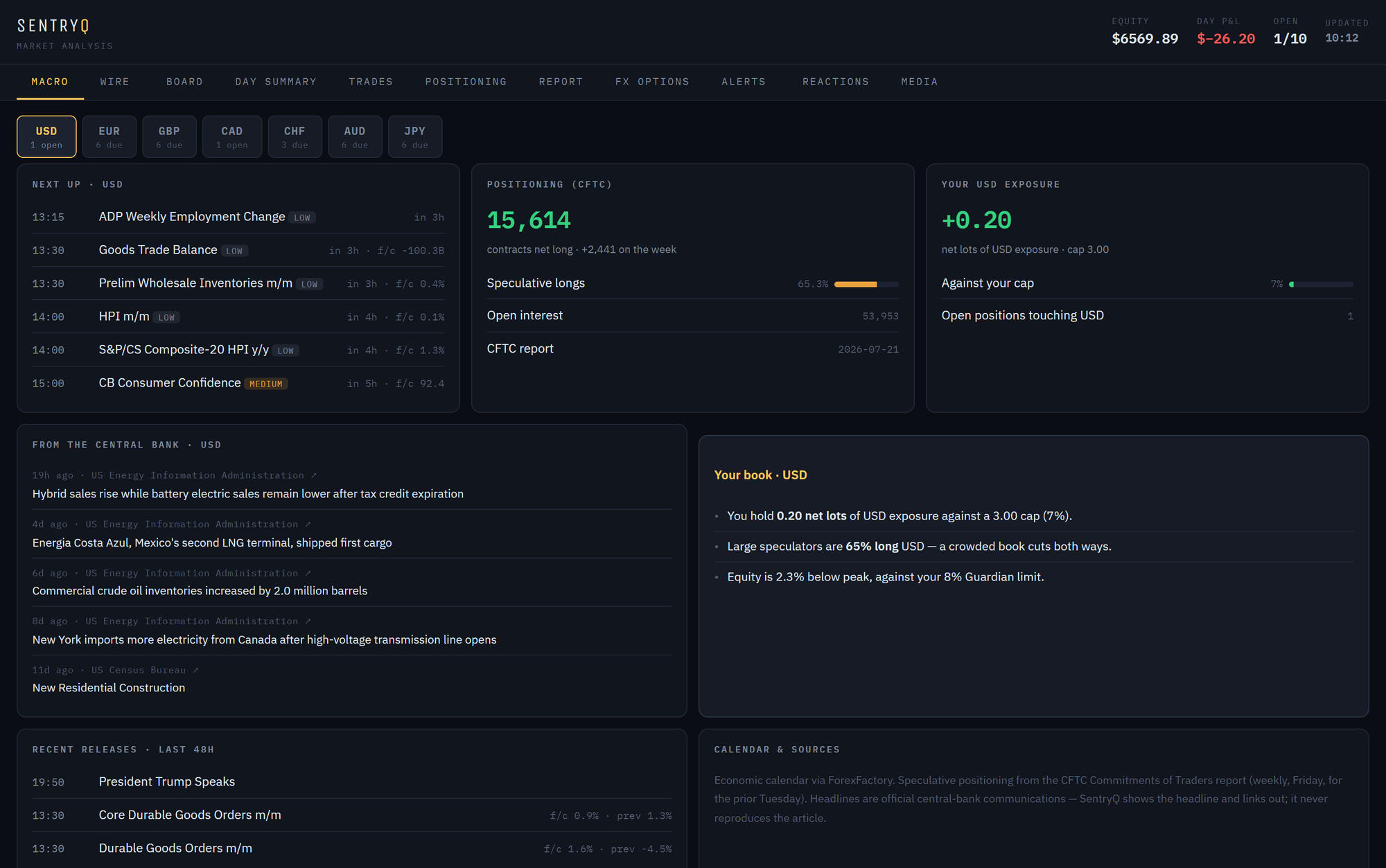This screenshot has height=868, width=1386.
Task: Click the Against your cap progress bar
Action: click(x=1321, y=284)
